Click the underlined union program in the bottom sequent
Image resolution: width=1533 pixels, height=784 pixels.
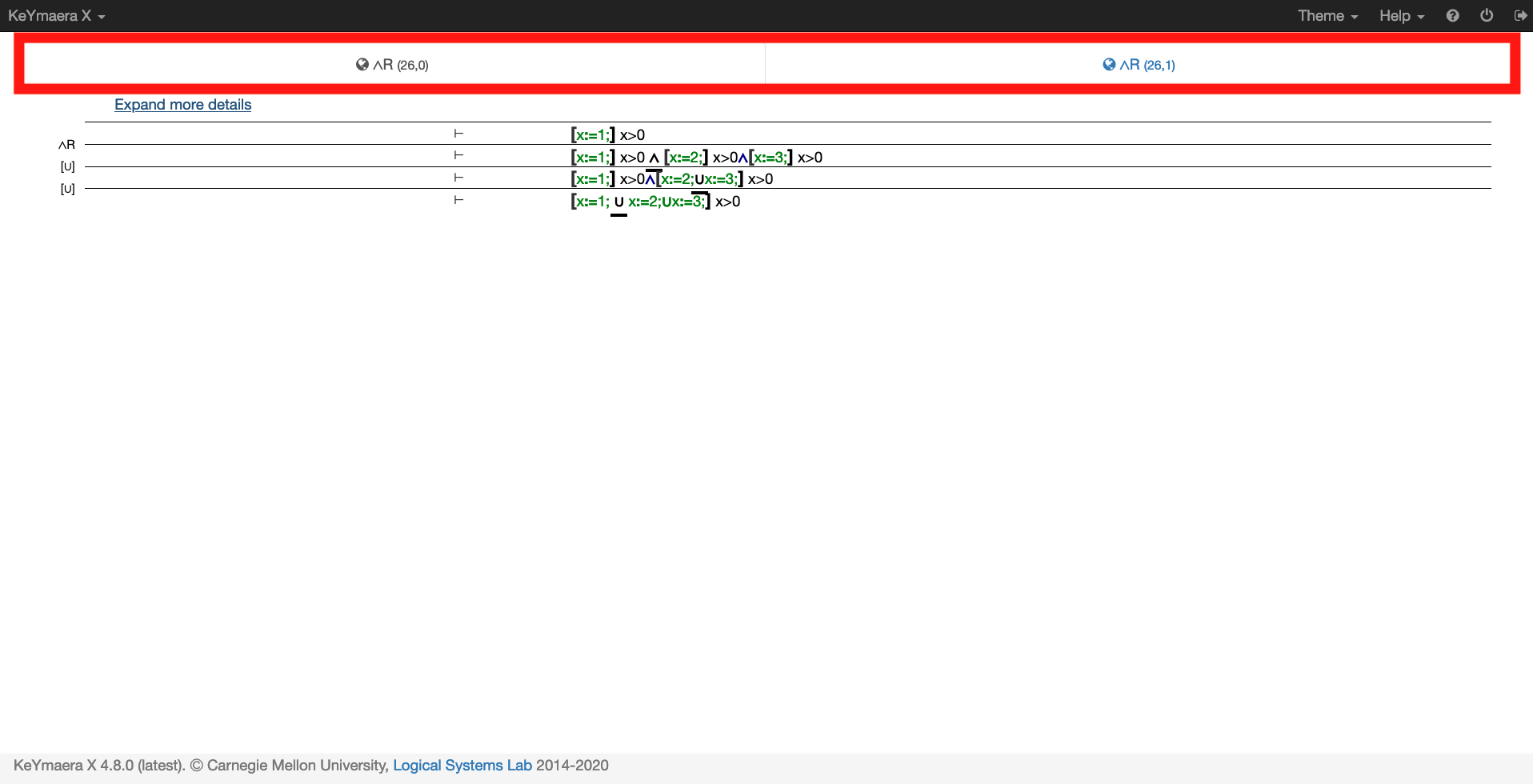[618, 202]
